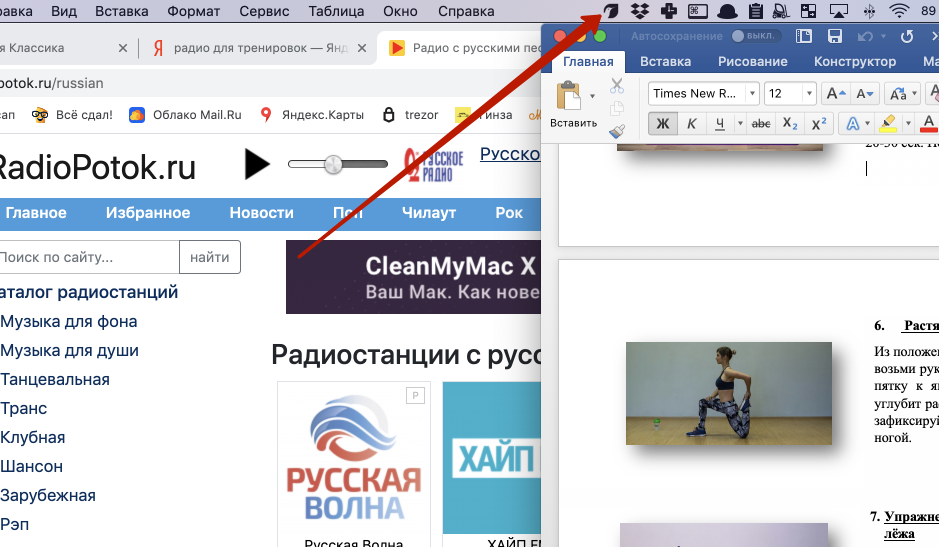The image size is (939, 547).
Task: Toggle italic formatting (К)
Action: tap(691, 124)
